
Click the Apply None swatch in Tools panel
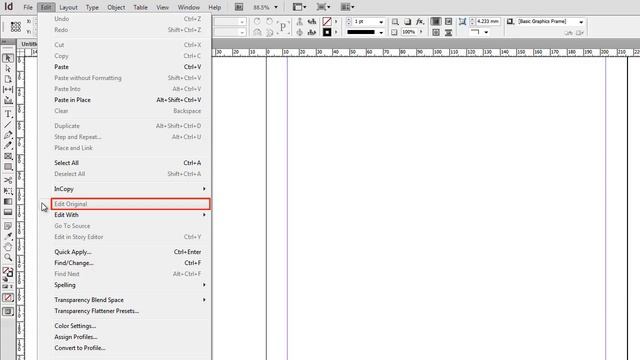click(8, 298)
